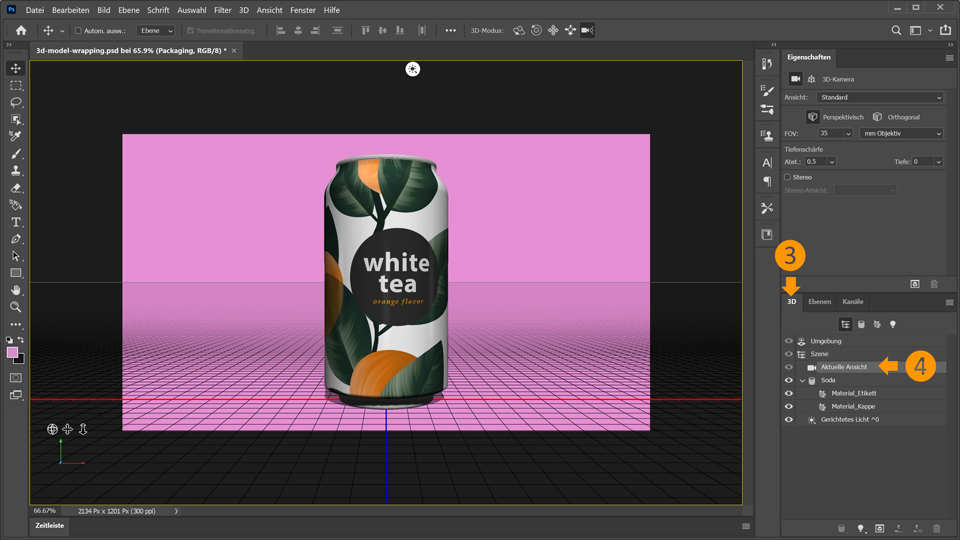960x540 pixels.
Task: Select the Eyedropper tool
Action: point(15,136)
